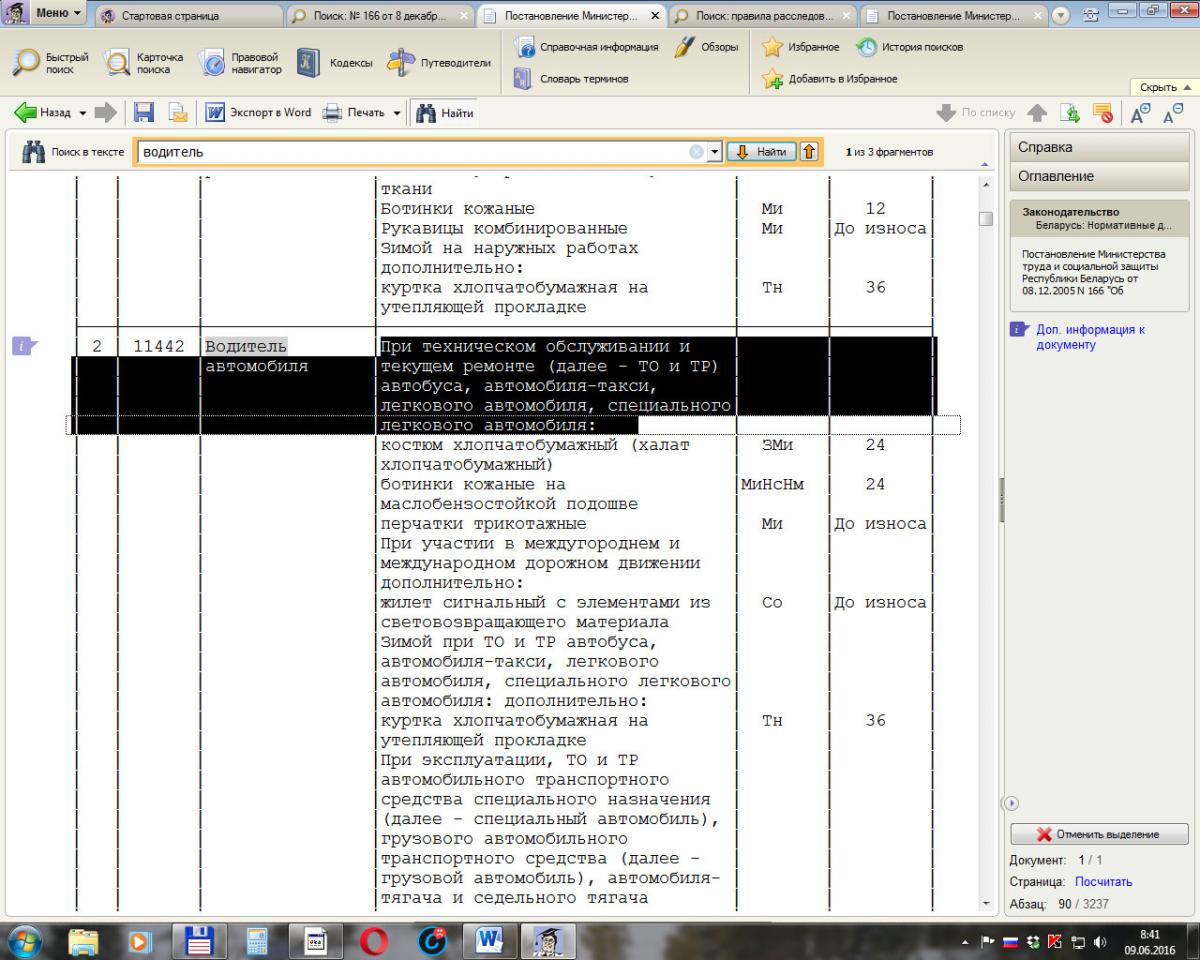The height and width of the screenshot is (960, 1200).
Task: Find previous match with orange up arrow
Action: pos(809,152)
